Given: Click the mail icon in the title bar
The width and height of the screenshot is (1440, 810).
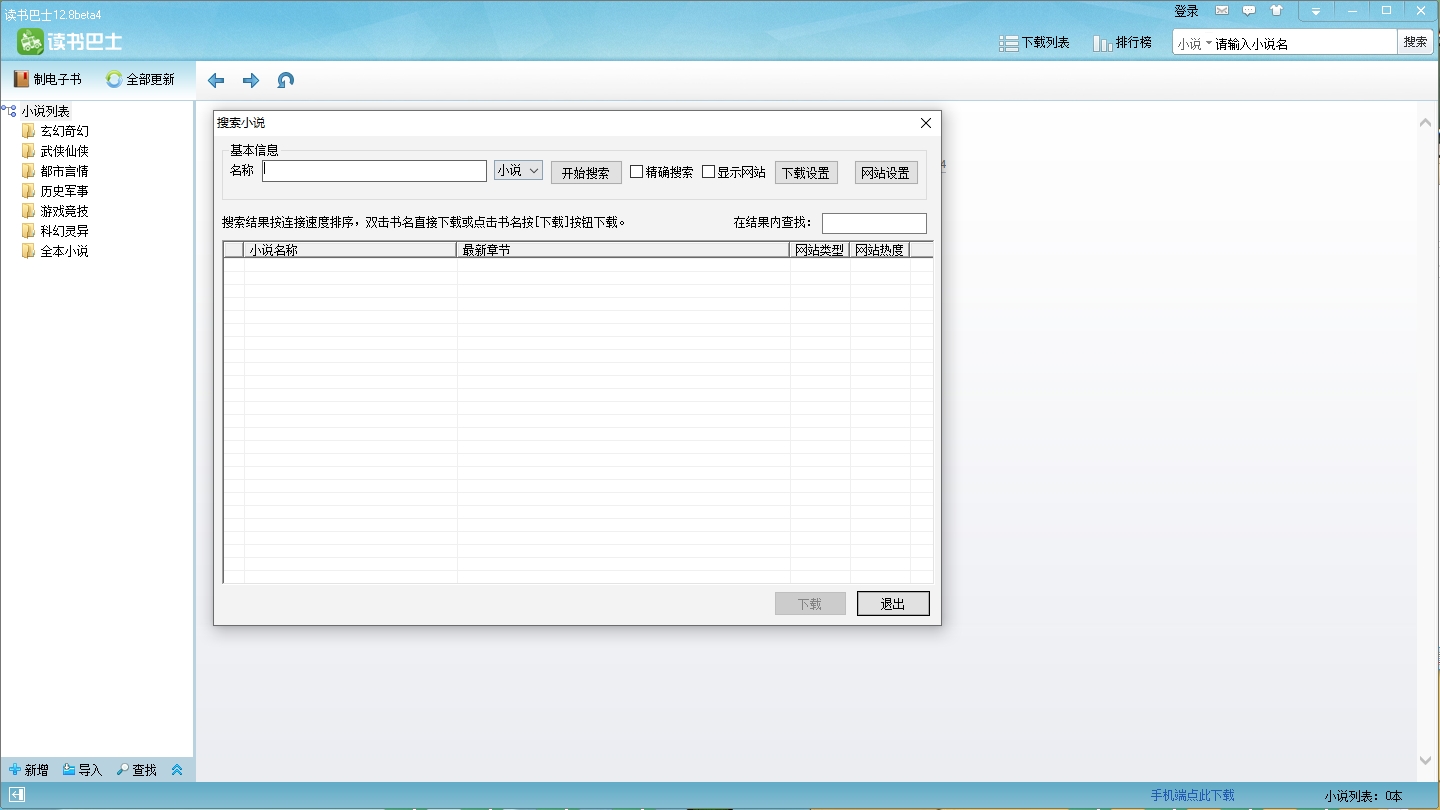Looking at the screenshot, I should pos(1222,10).
